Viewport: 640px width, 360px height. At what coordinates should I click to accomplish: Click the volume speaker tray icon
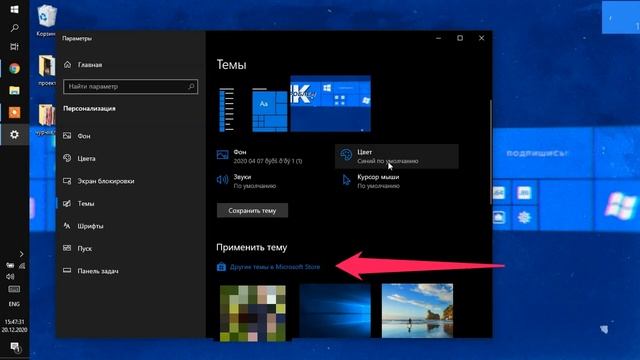10,276
